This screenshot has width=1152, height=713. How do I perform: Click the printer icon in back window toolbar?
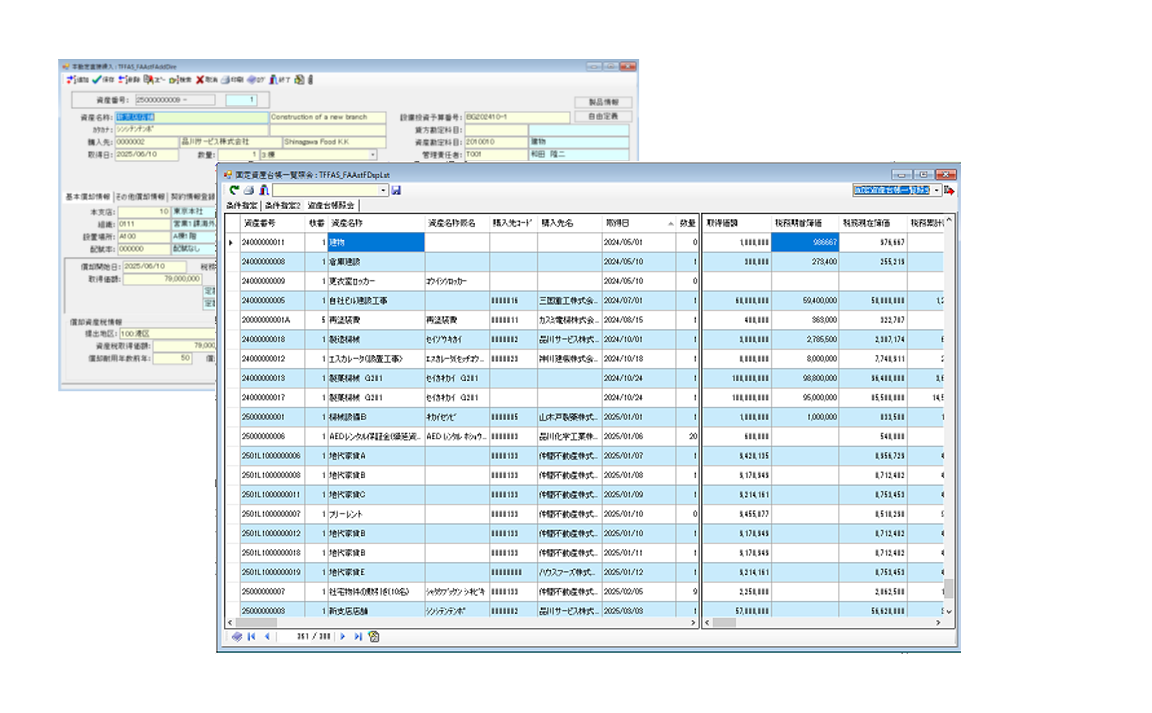(x=226, y=79)
